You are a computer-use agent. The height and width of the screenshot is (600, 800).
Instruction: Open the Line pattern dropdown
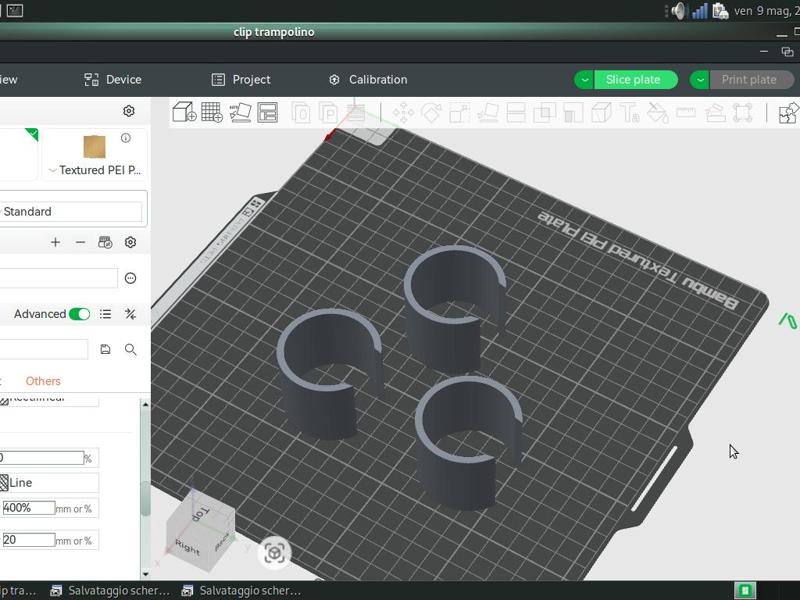[x=50, y=483]
